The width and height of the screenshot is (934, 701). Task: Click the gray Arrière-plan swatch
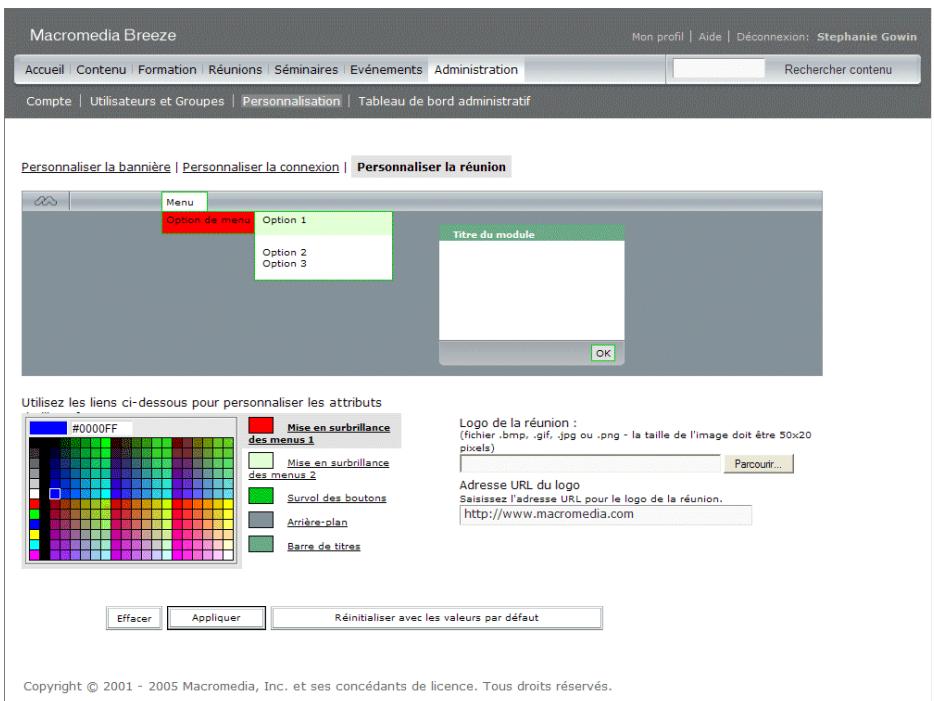pos(261,520)
